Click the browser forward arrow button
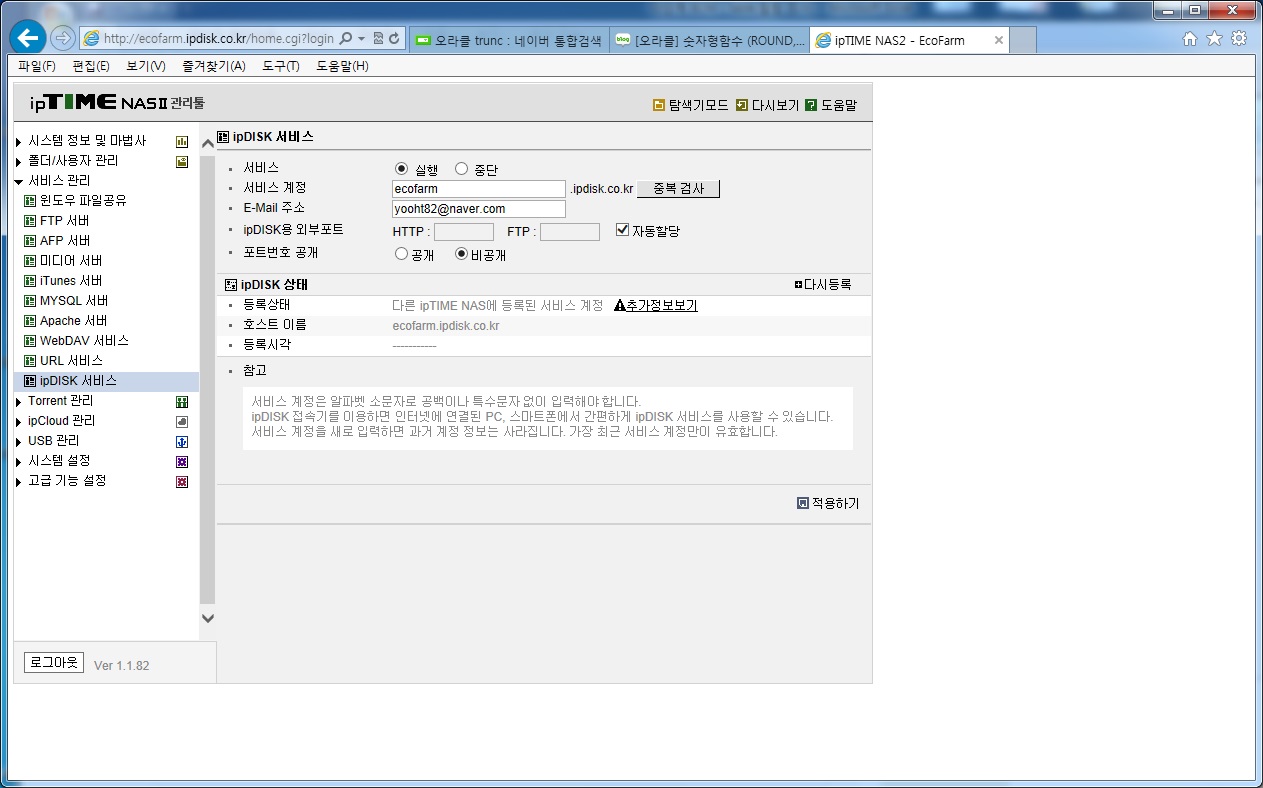Viewport: 1263px width, 788px height. [63, 39]
